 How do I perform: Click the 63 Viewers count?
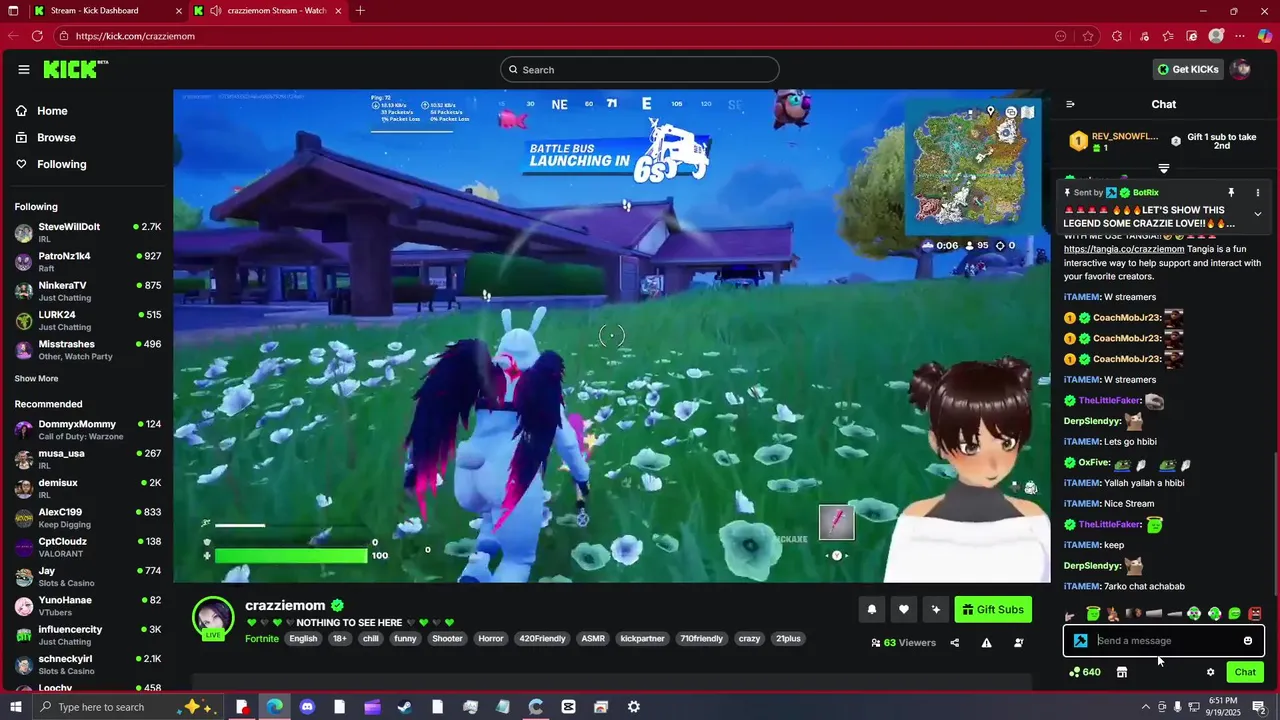(x=903, y=643)
